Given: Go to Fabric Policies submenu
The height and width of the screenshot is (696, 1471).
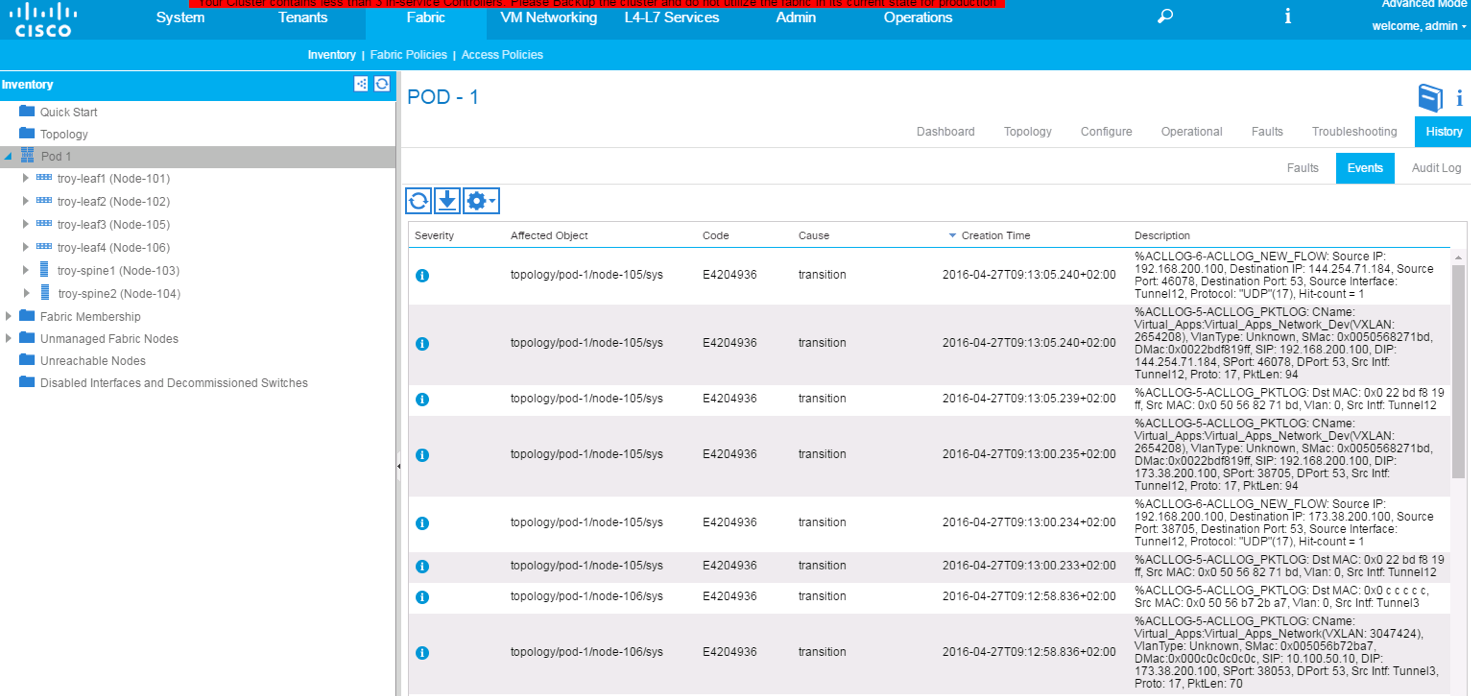Looking at the screenshot, I should (408, 55).
